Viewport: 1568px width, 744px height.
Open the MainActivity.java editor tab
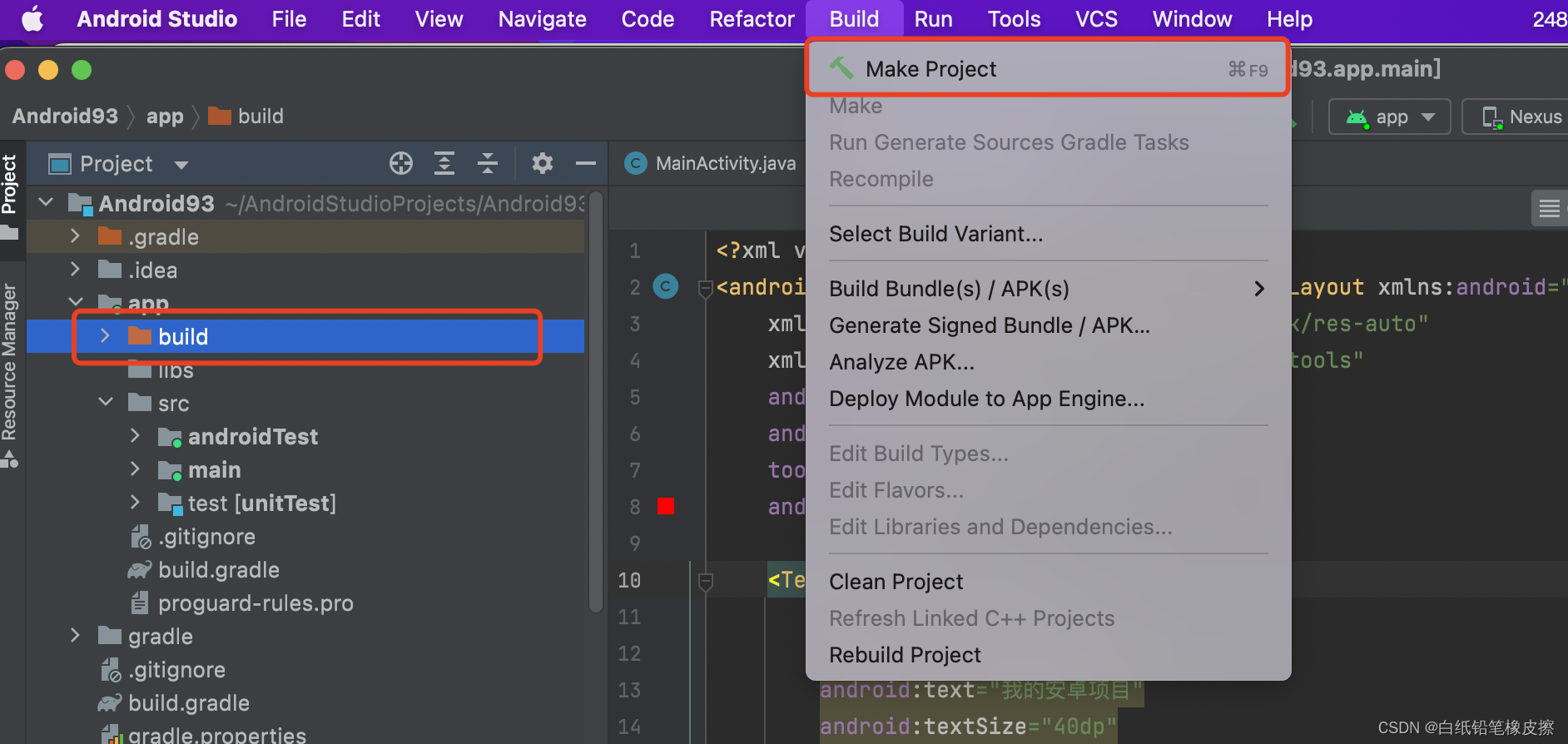[x=711, y=163]
